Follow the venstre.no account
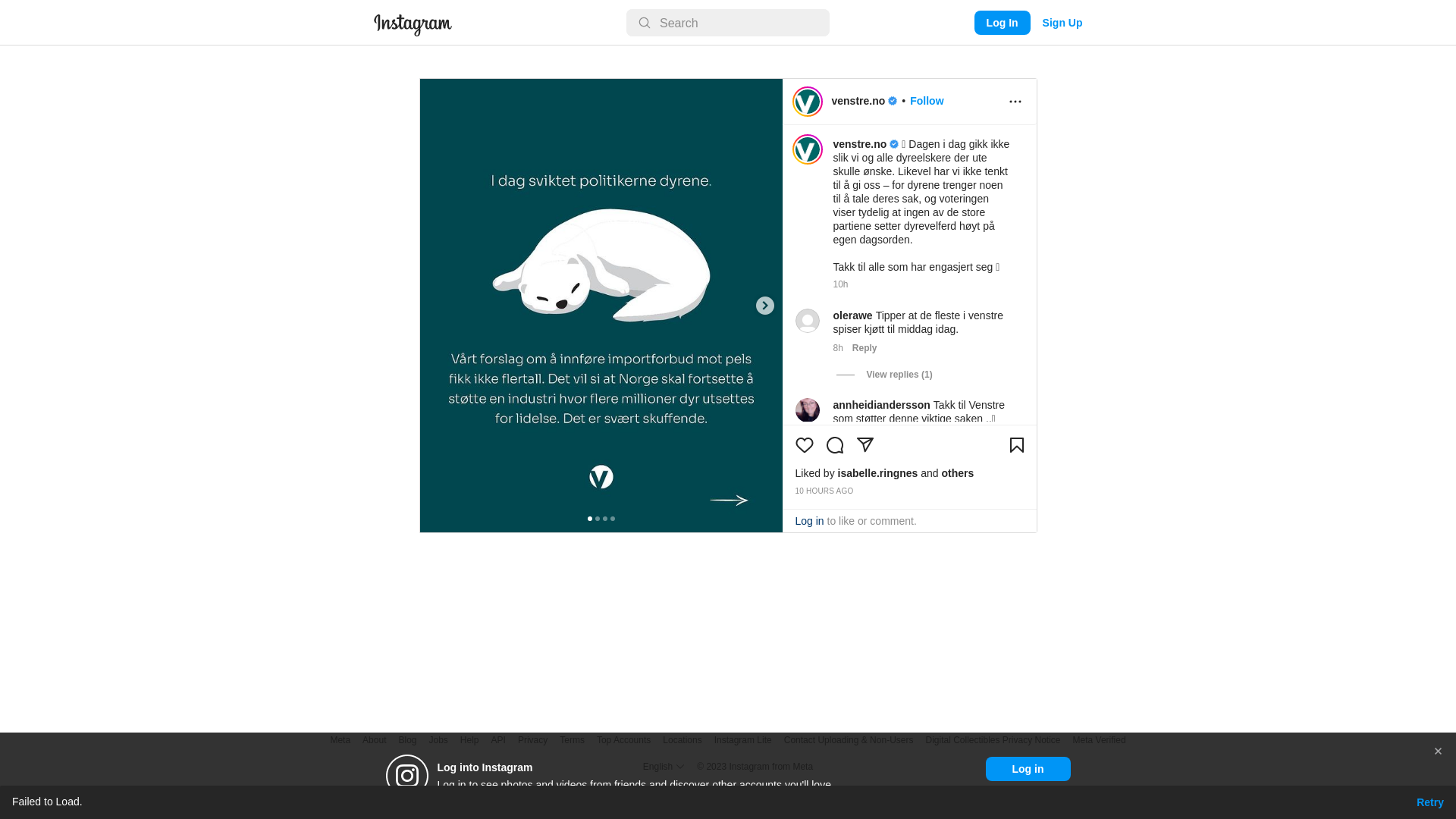The height and width of the screenshot is (819, 1456). 926,101
